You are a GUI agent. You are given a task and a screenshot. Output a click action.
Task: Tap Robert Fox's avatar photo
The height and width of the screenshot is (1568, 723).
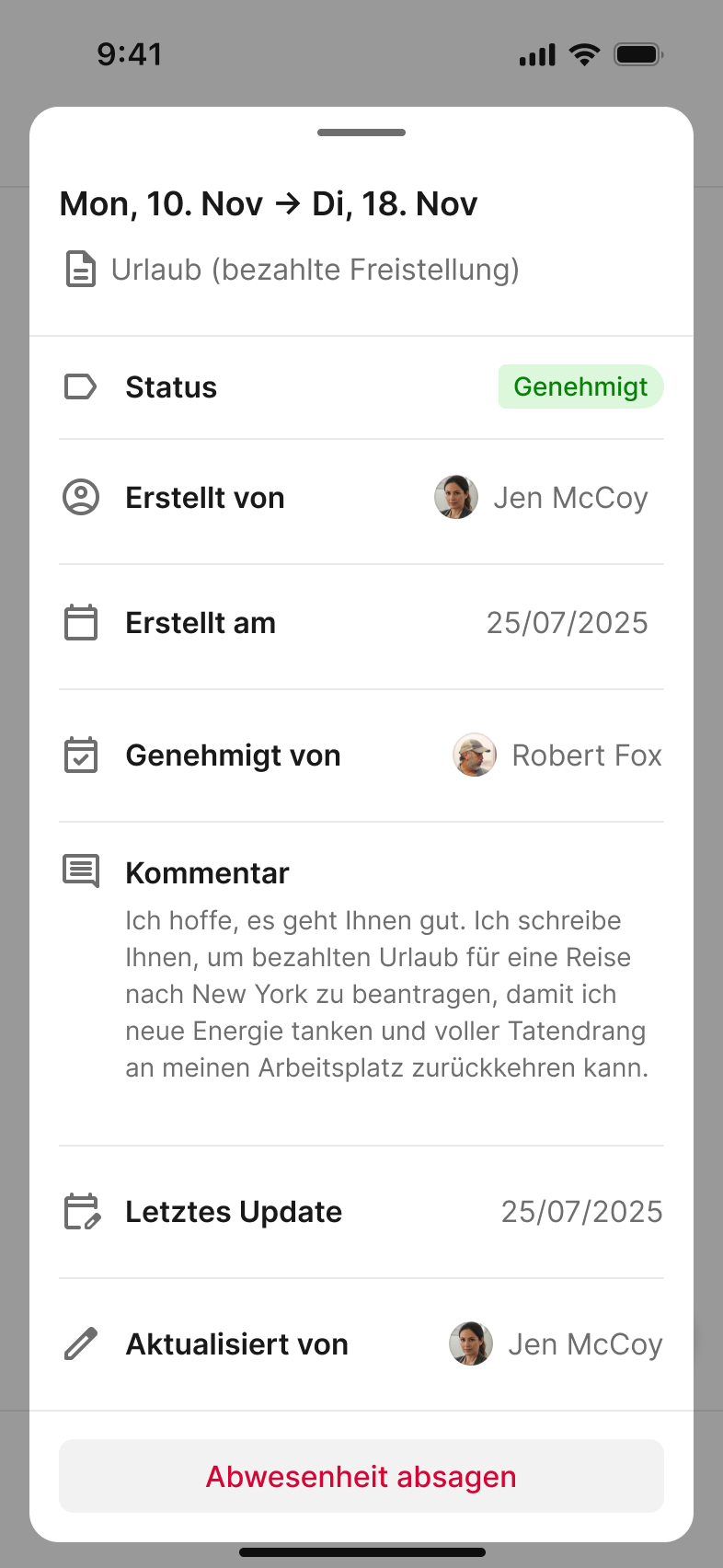click(475, 755)
